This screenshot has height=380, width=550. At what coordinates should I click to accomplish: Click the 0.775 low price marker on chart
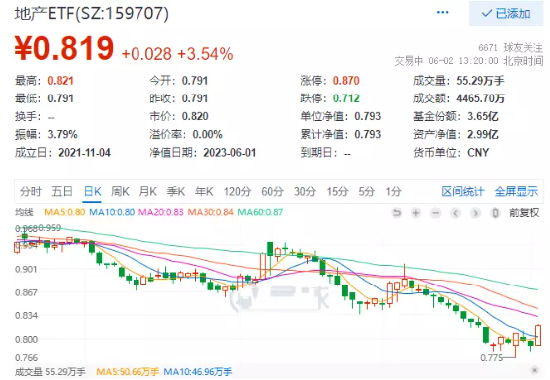491,358
